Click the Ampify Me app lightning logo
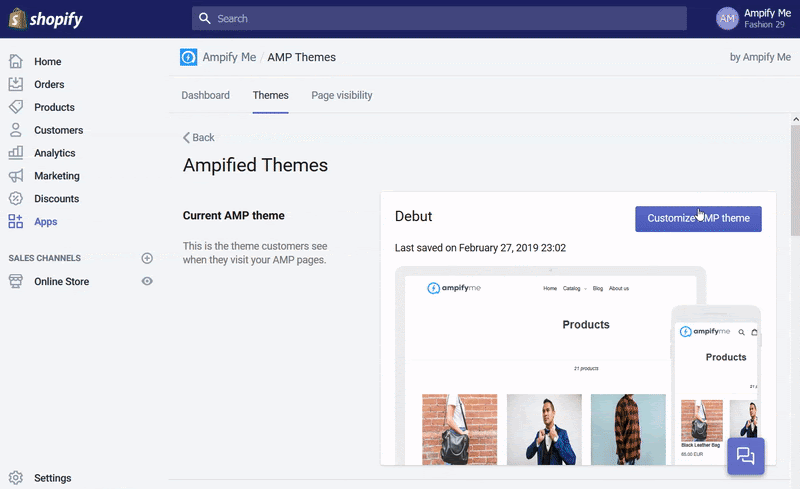800x489 pixels. (x=188, y=57)
